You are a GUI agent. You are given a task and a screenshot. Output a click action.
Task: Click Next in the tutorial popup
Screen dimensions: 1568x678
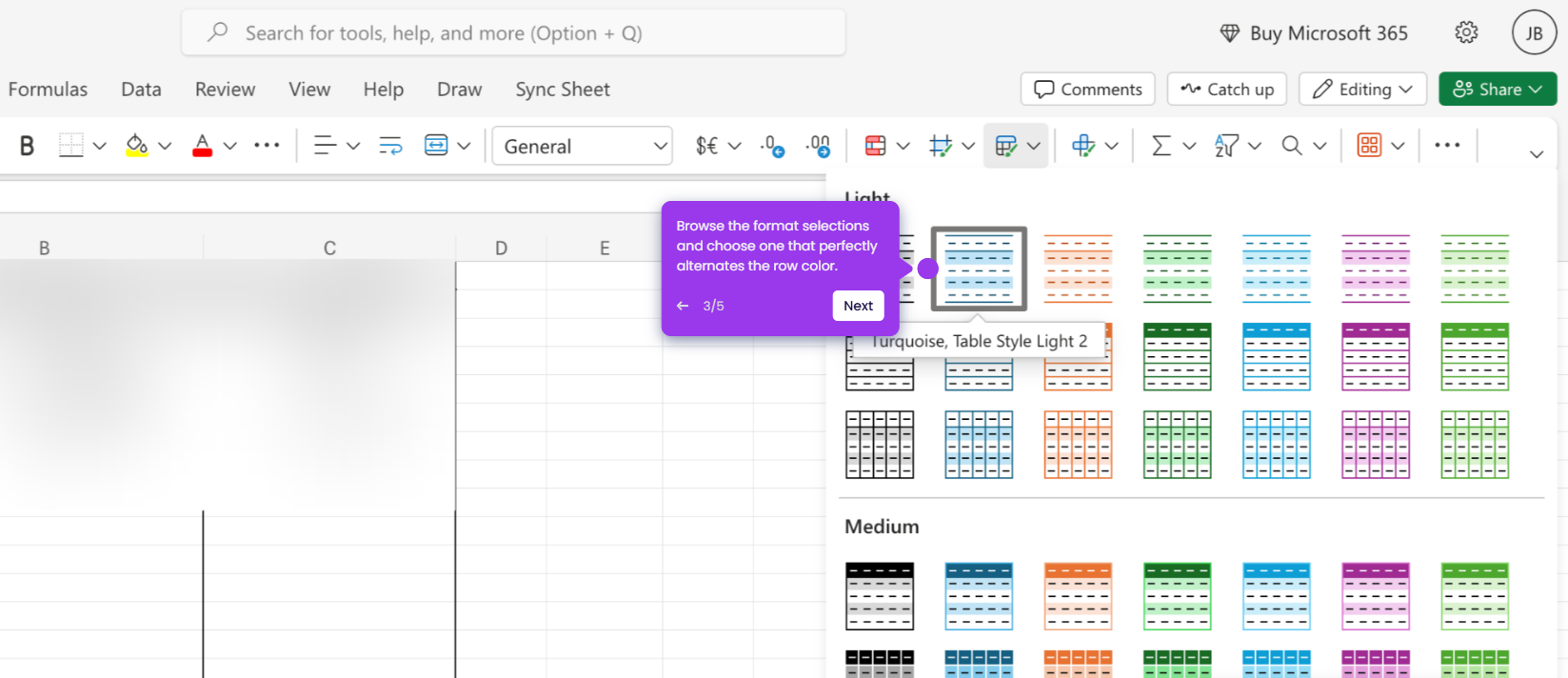tap(858, 306)
